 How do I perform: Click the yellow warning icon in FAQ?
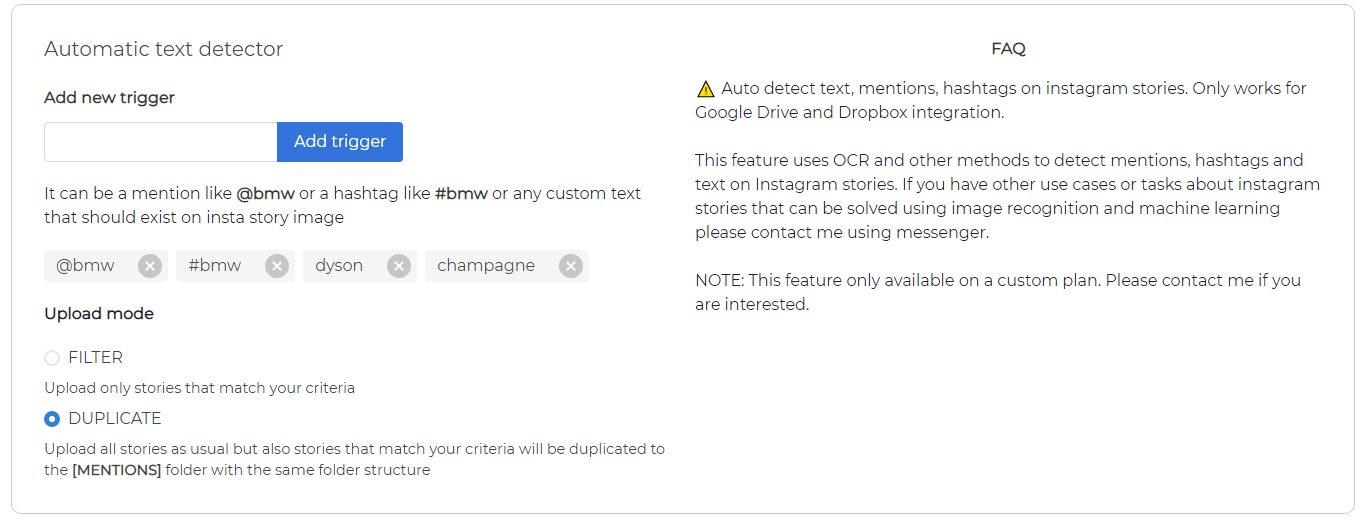click(706, 89)
